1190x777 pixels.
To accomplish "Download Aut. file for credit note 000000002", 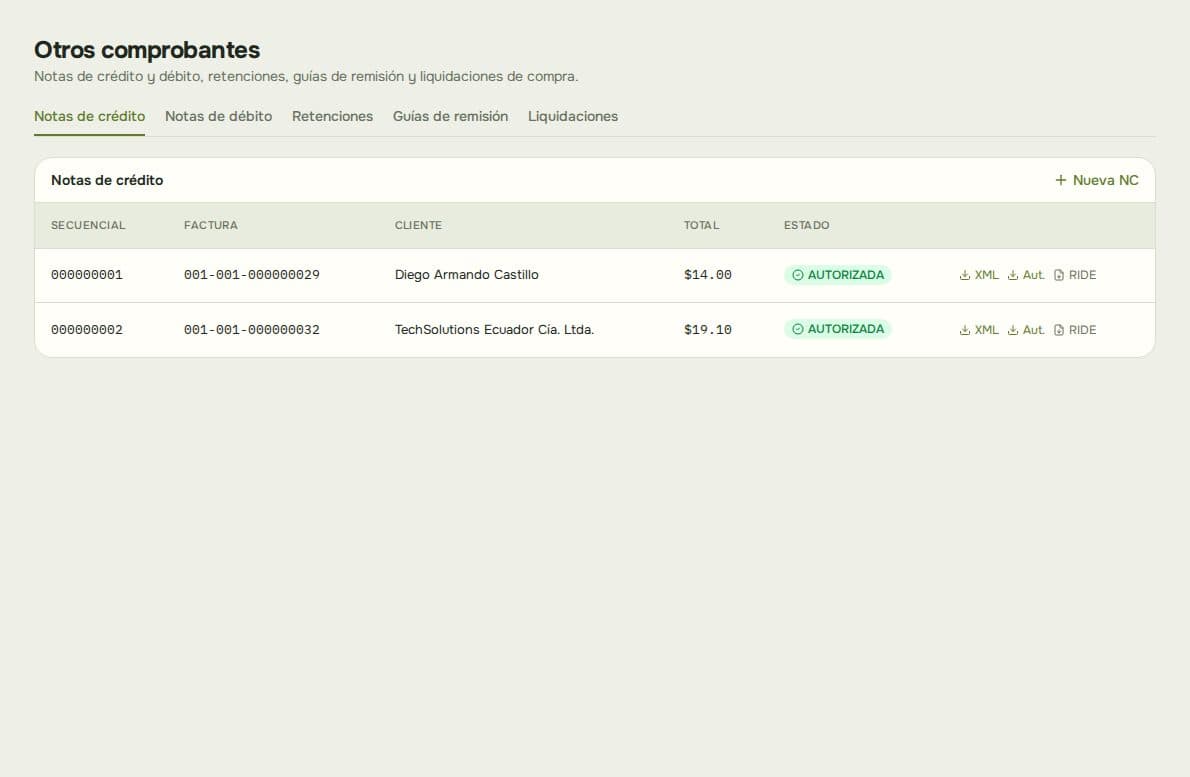I will coord(1026,329).
